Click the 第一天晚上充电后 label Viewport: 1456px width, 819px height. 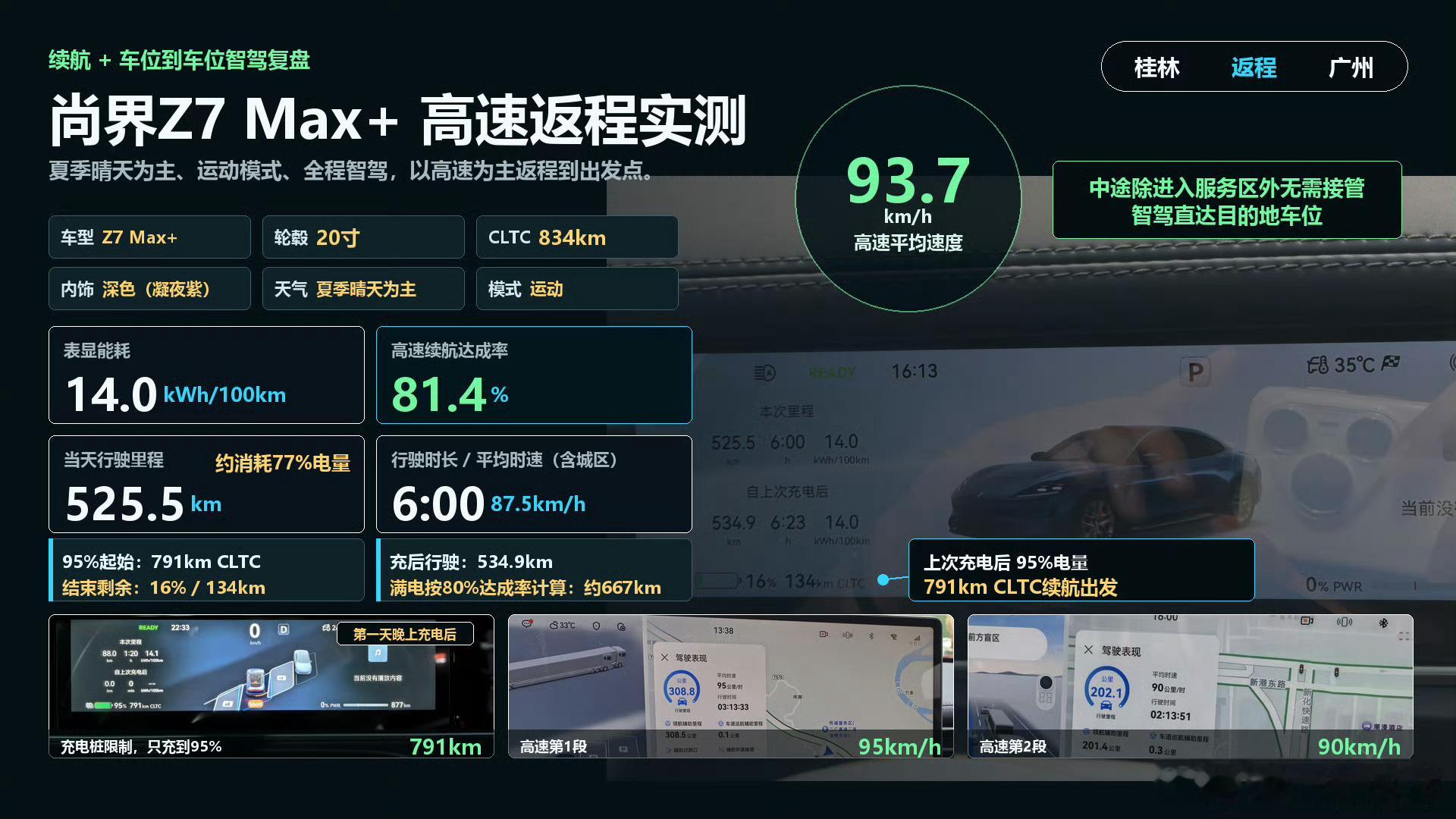[x=405, y=634]
